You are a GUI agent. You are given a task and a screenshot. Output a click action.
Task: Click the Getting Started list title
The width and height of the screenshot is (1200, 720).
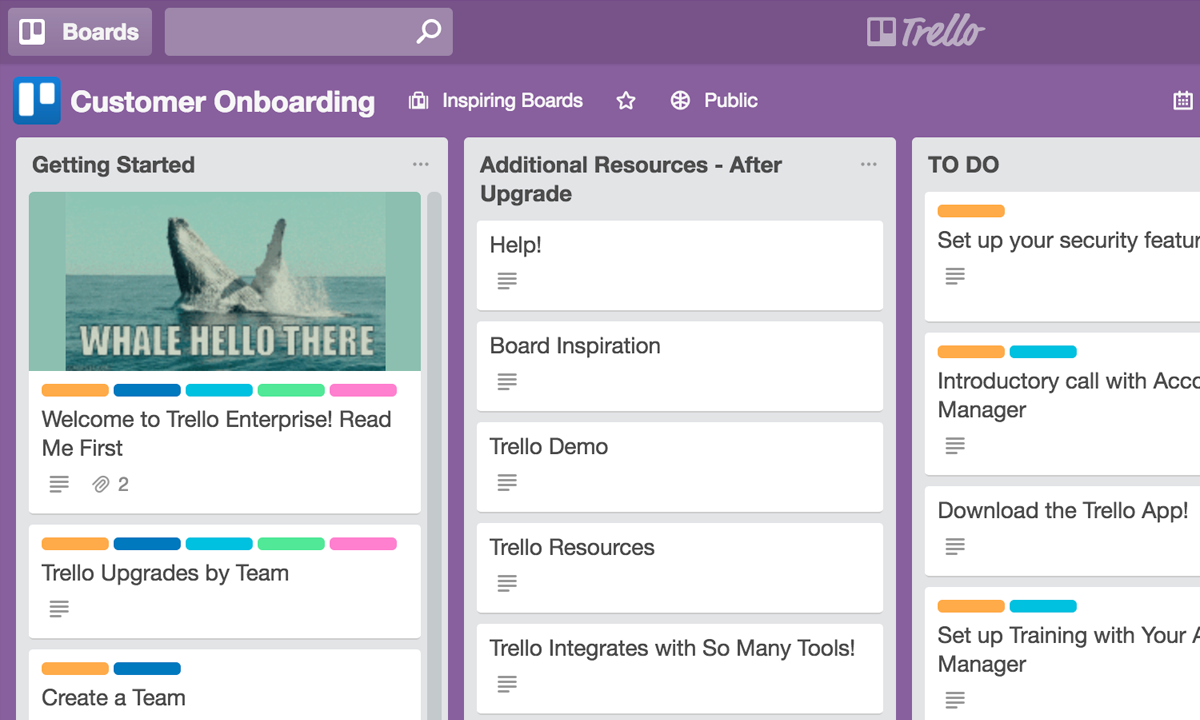click(113, 165)
